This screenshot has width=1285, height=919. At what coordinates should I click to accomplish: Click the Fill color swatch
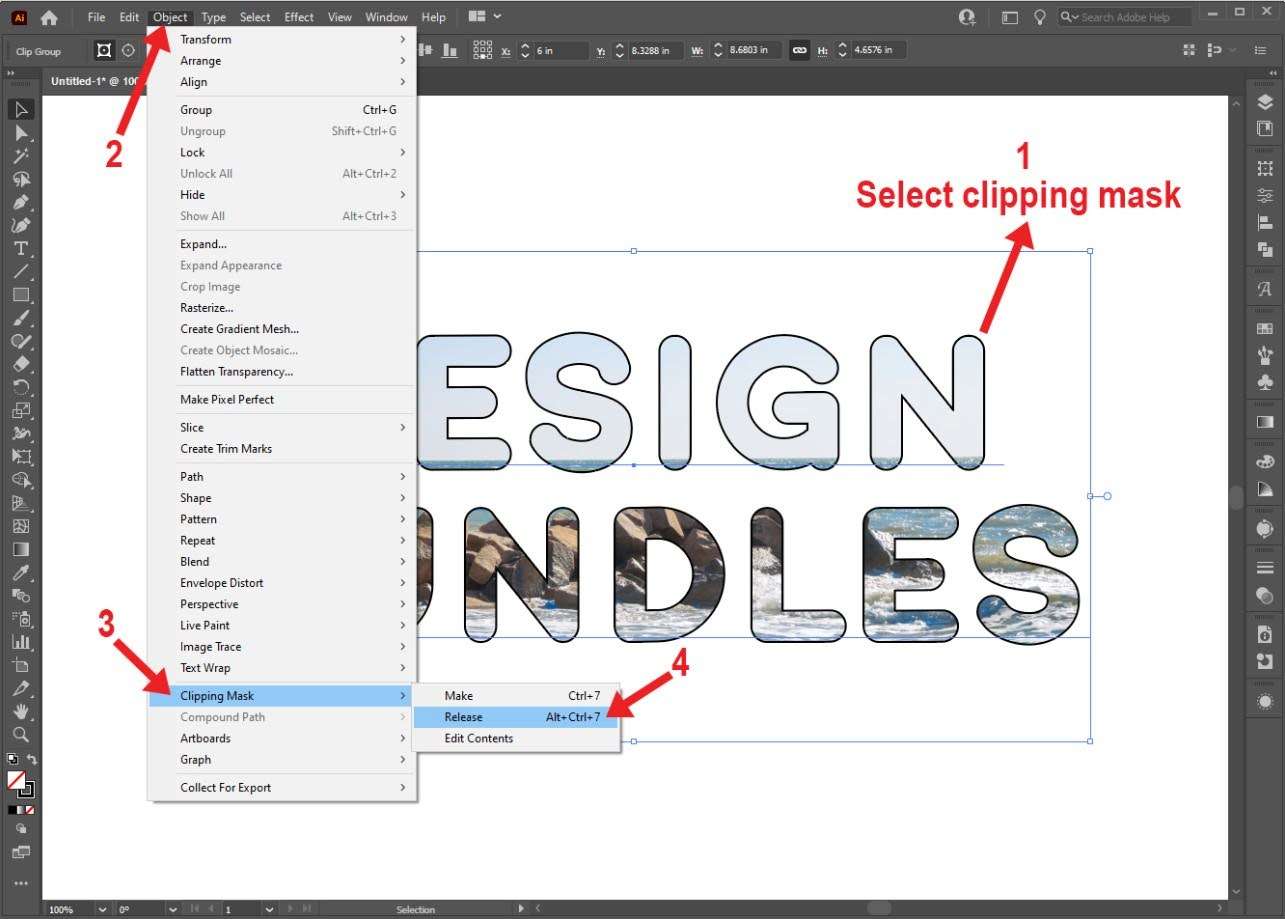(15, 779)
